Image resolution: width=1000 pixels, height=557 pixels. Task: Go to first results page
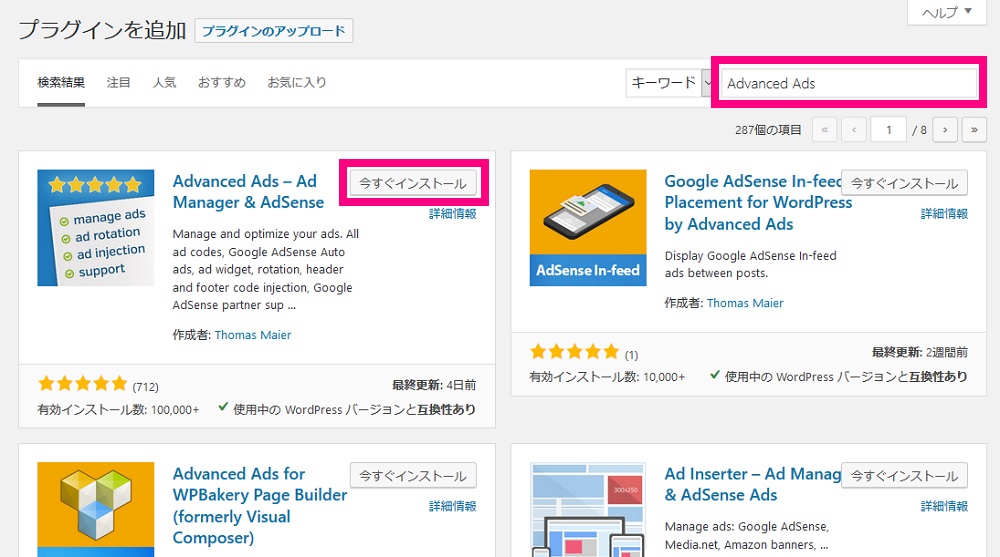[825, 130]
